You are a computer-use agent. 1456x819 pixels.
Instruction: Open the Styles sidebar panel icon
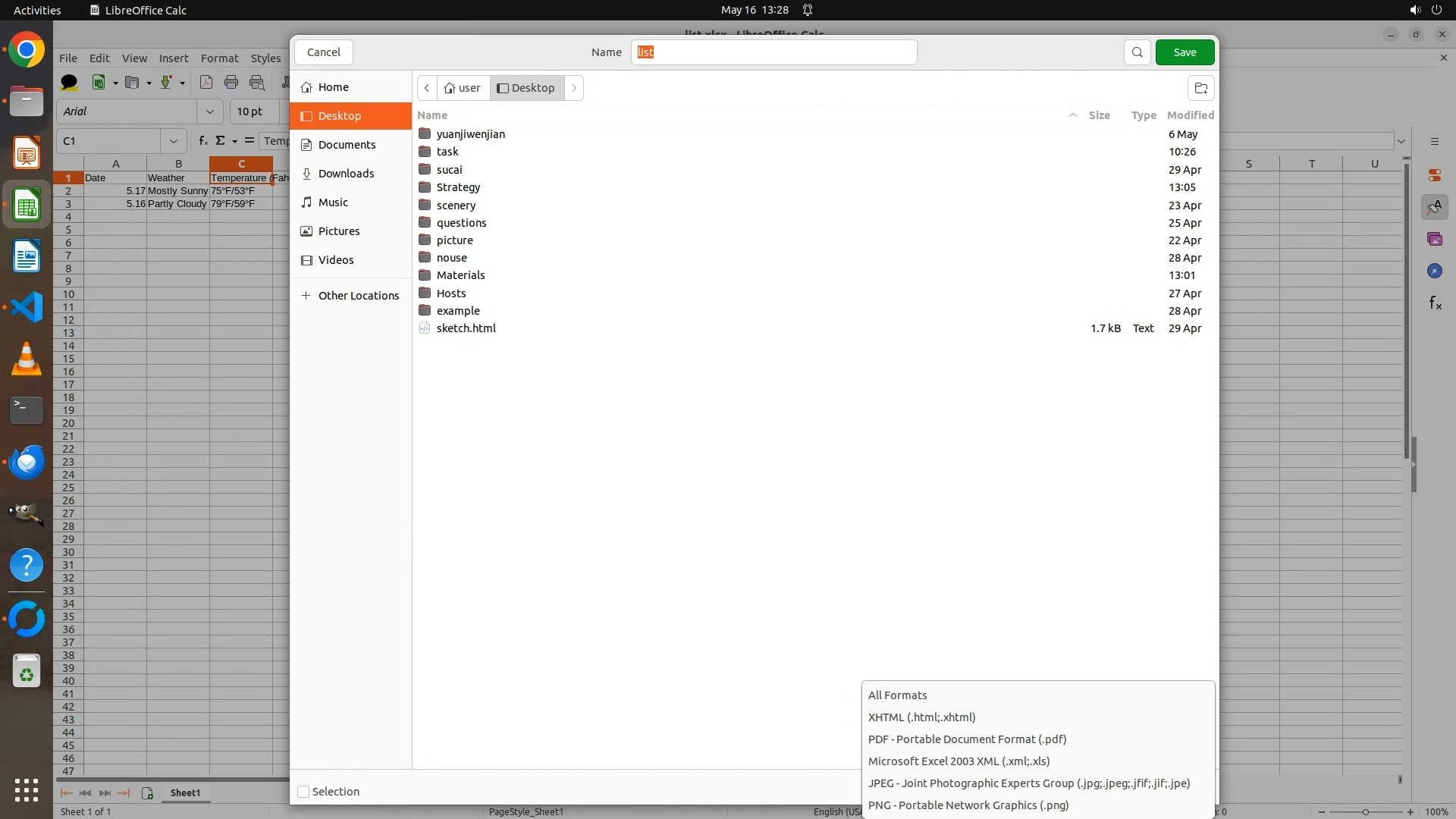[1434, 207]
